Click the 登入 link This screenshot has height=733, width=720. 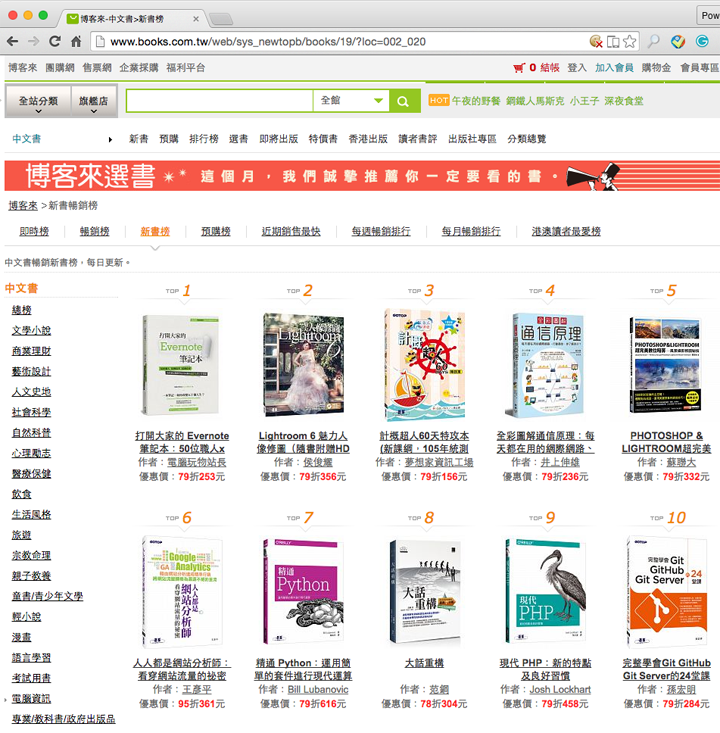(577, 68)
